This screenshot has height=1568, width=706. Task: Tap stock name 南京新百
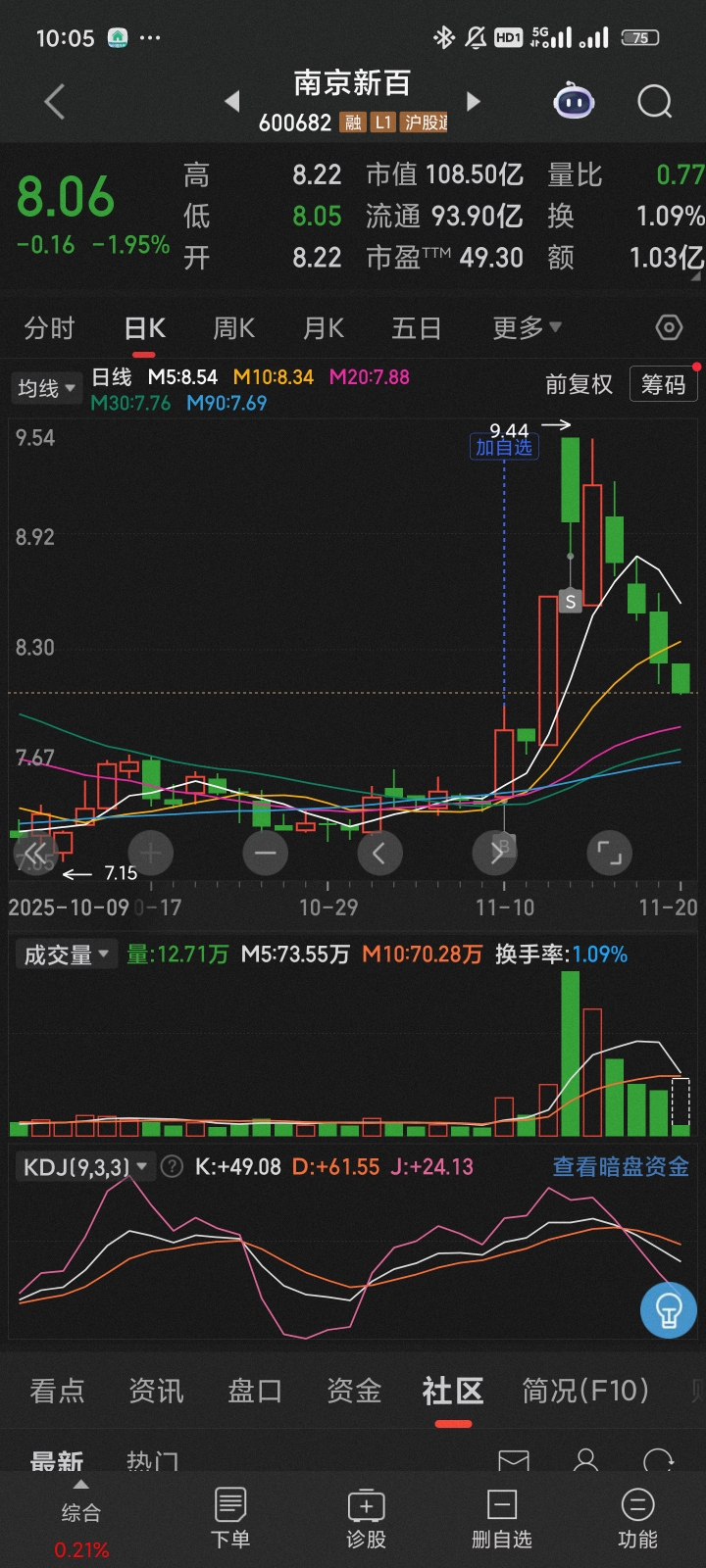point(352,83)
